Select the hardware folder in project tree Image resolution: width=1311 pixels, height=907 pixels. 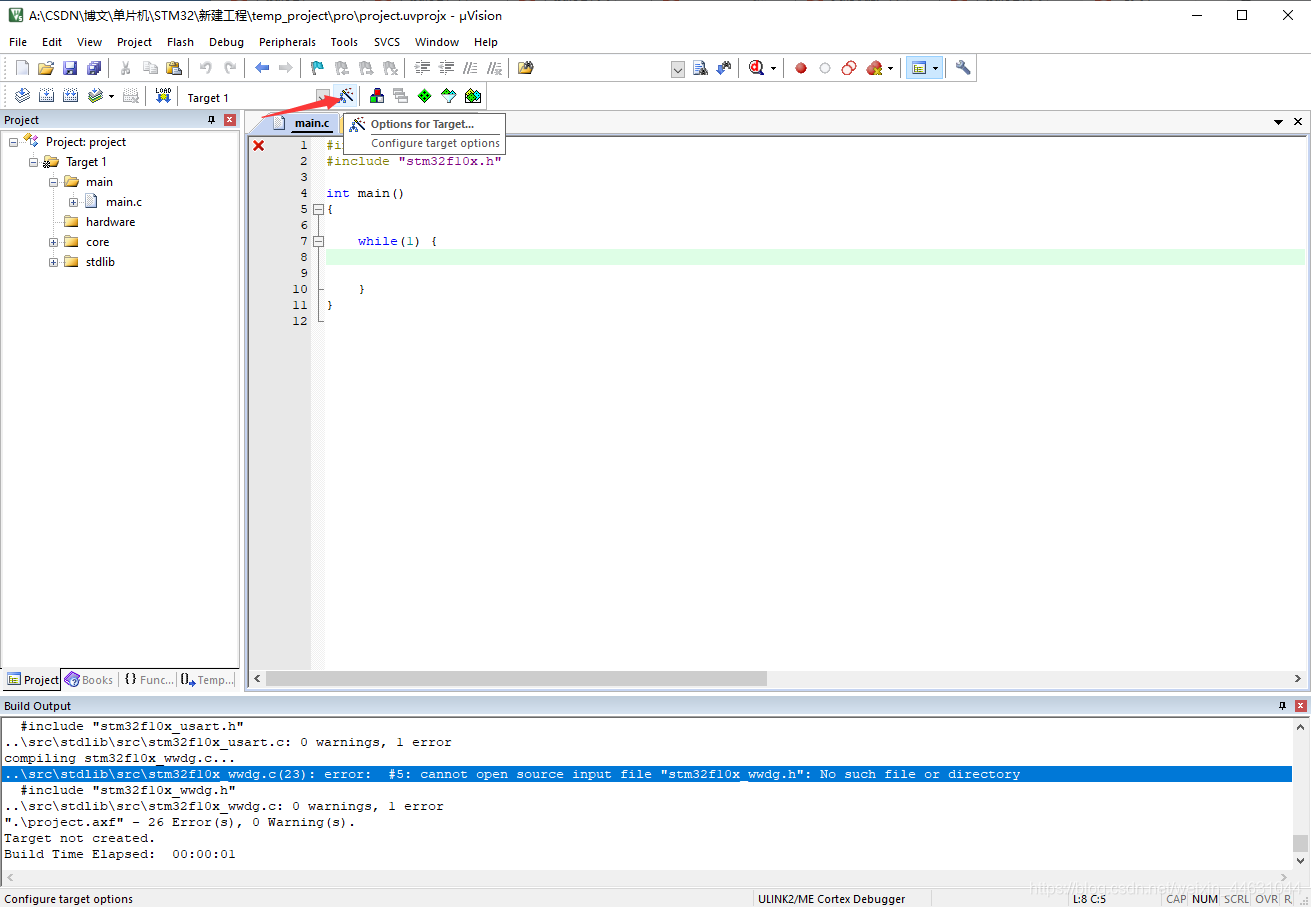110,222
